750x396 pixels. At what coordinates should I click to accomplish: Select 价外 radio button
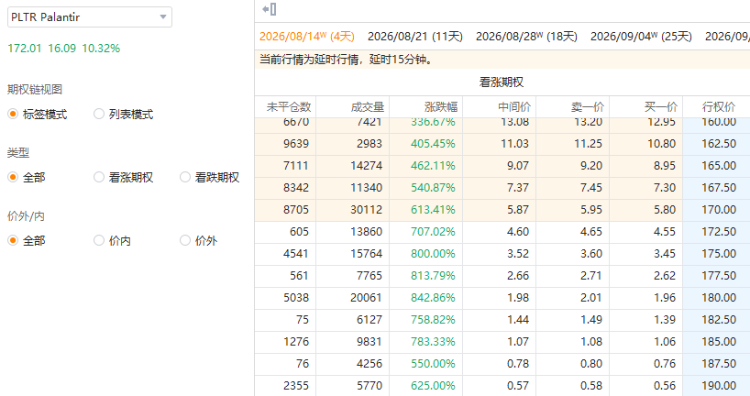pos(185,240)
